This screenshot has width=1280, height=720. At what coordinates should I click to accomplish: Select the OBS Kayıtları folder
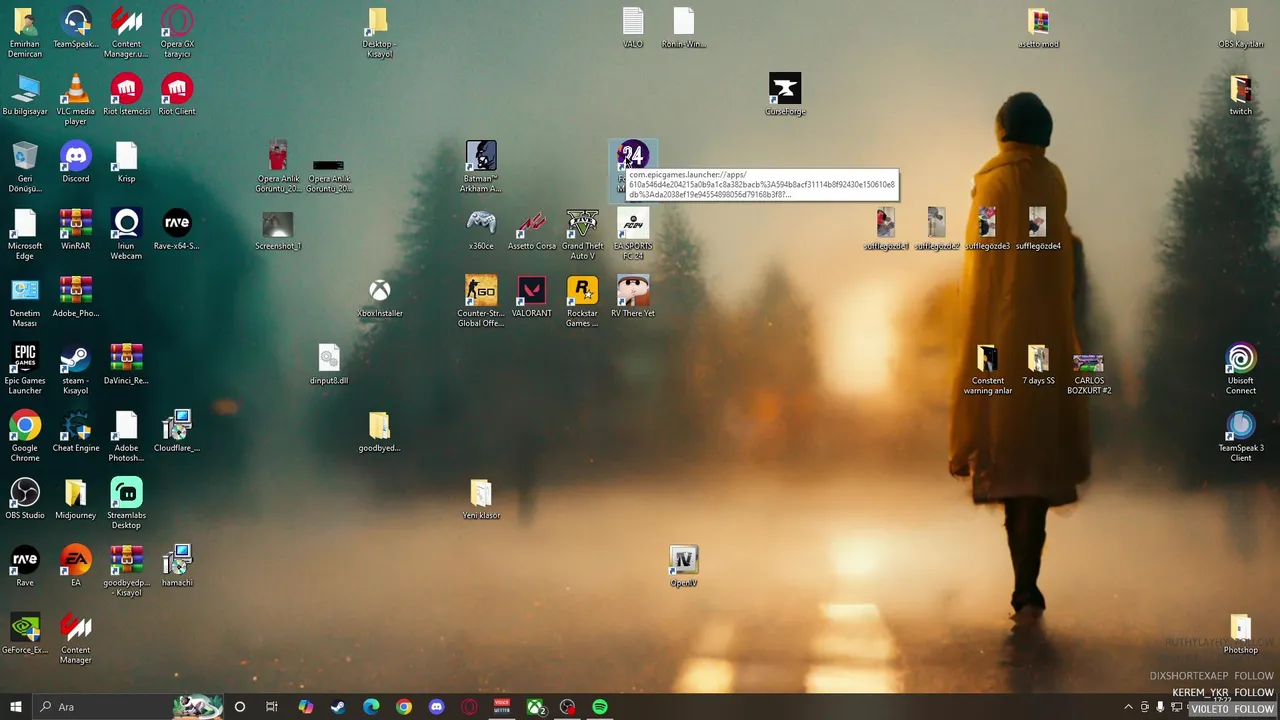pos(1241,28)
